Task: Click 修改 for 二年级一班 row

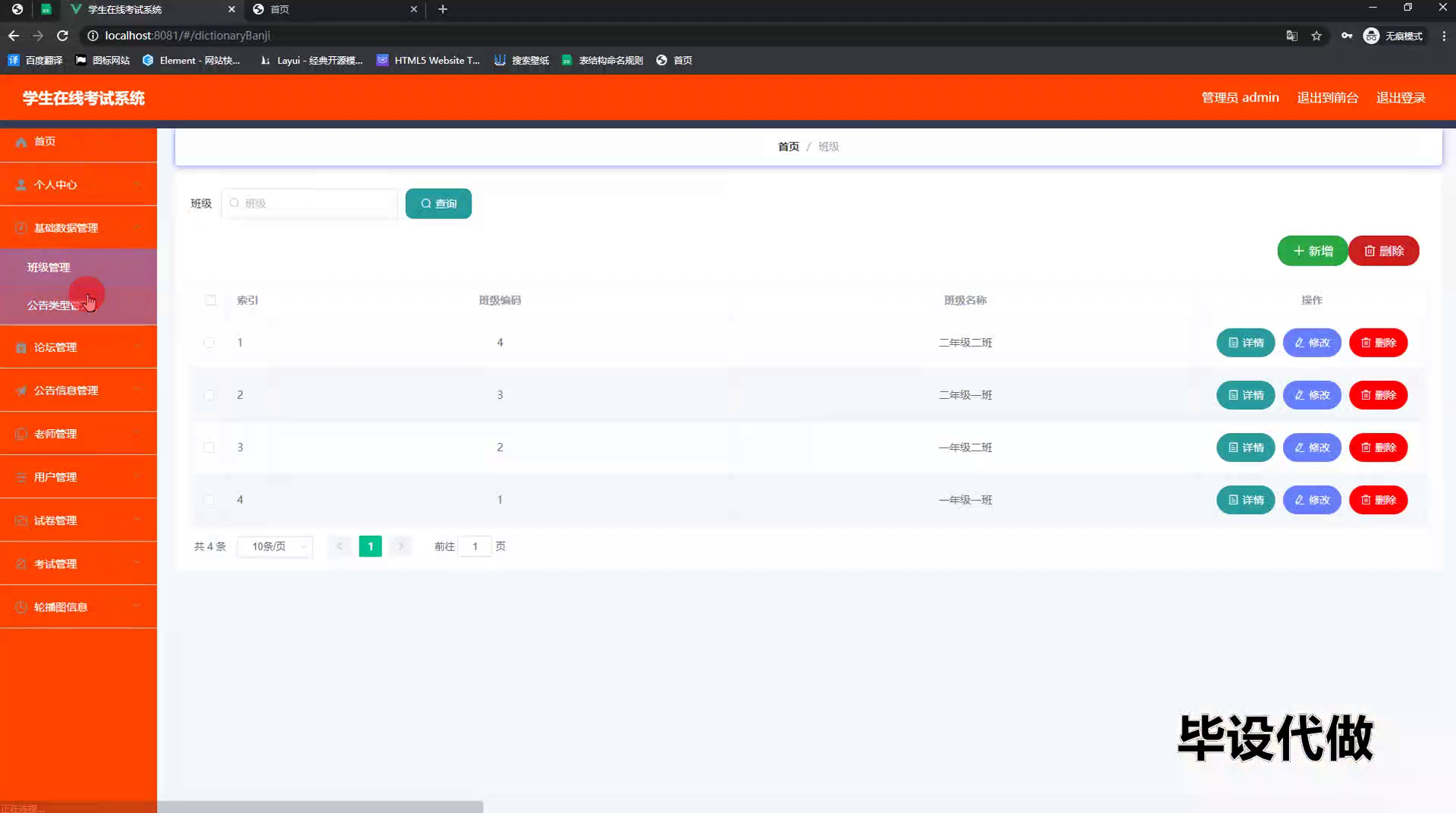Action: coord(1312,395)
